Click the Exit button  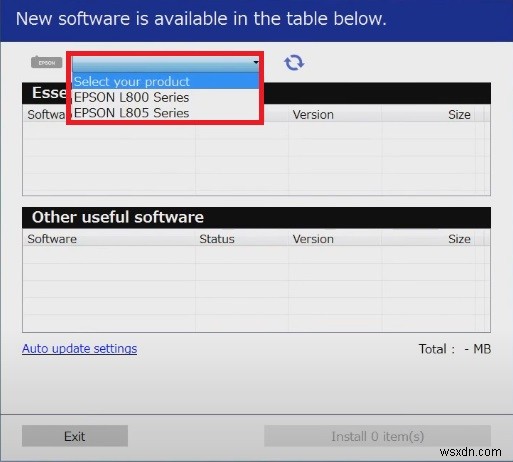coord(75,436)
